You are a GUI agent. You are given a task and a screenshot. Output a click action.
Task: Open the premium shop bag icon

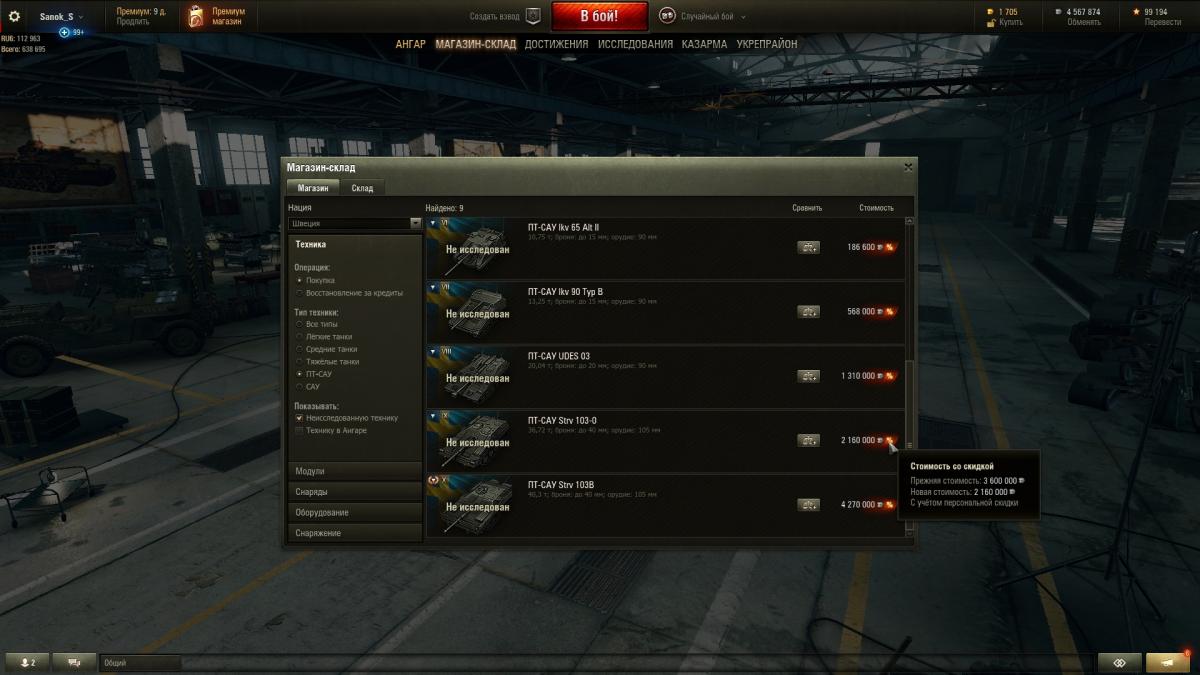tap(196, 17)
